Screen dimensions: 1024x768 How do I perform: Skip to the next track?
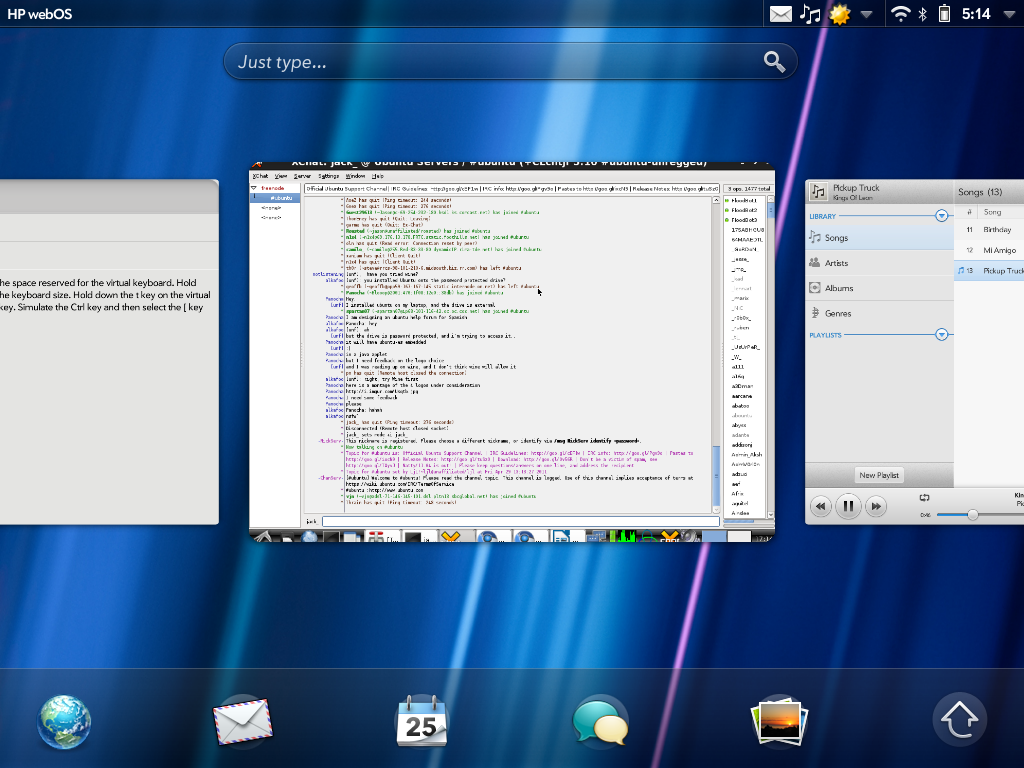click(x=875, y=507)
